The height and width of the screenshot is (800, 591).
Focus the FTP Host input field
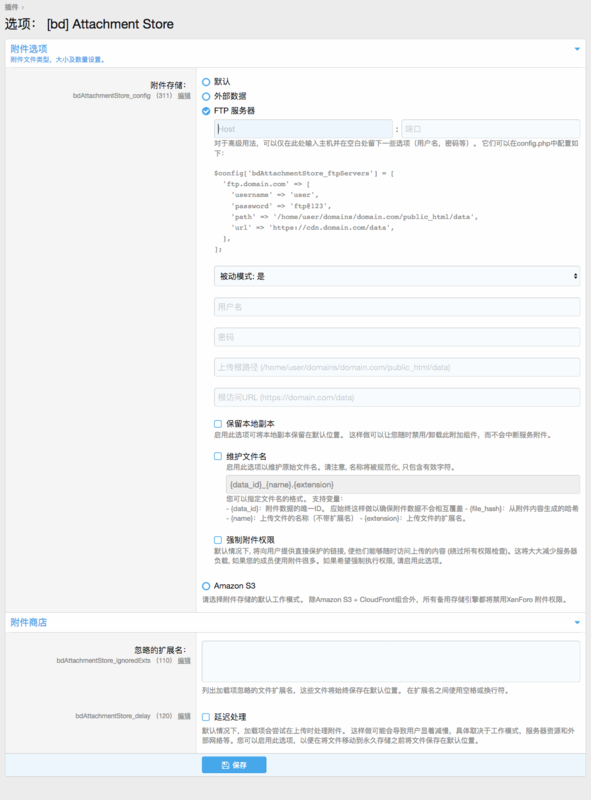click(303, 129)
